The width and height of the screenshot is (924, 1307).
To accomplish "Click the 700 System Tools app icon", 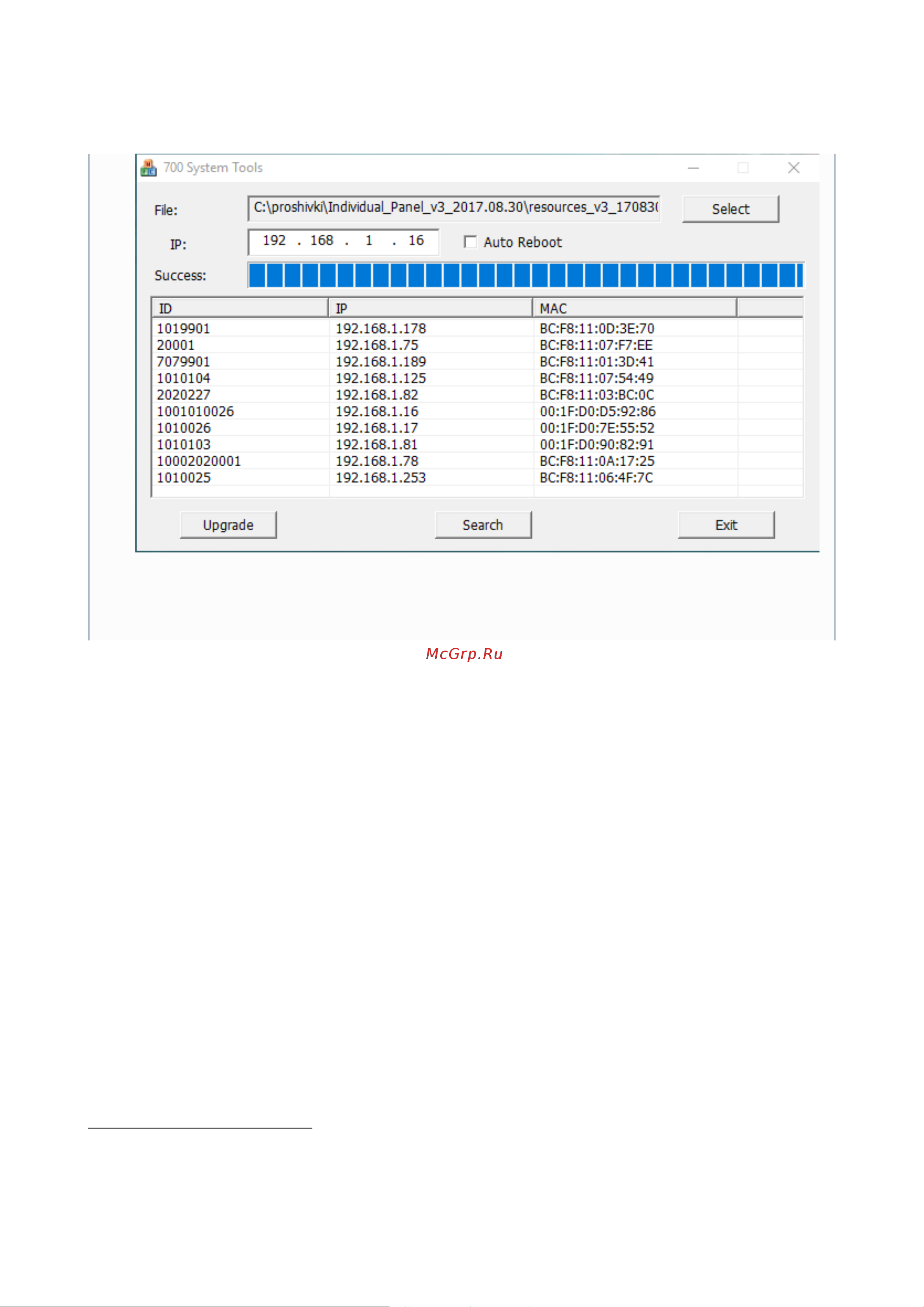I will pos(149,168).
